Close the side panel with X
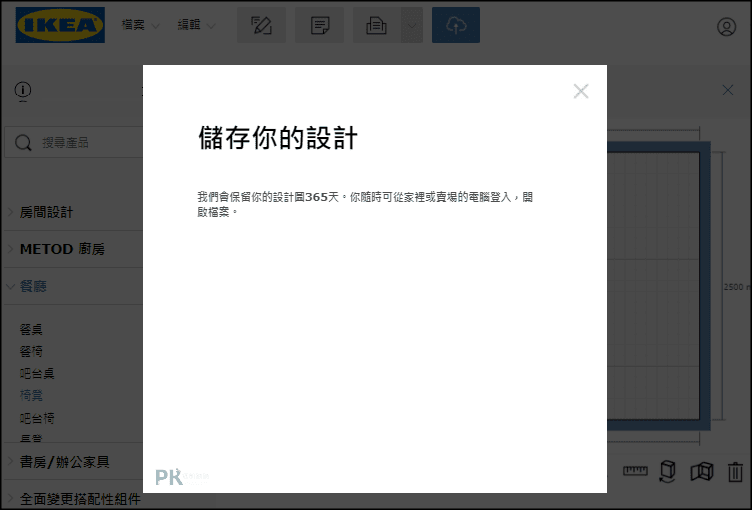 (x=728, y=90)
